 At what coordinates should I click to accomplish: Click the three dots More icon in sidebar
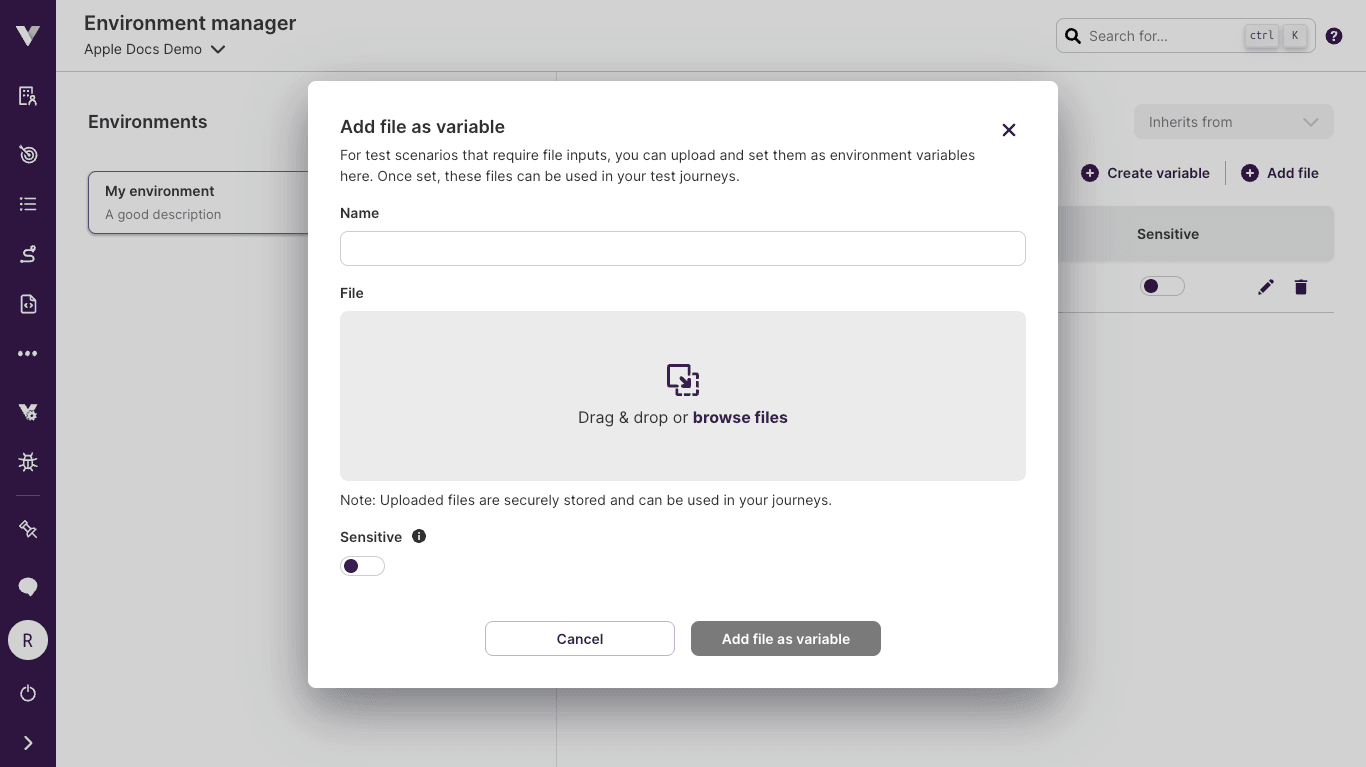point(28,354)
